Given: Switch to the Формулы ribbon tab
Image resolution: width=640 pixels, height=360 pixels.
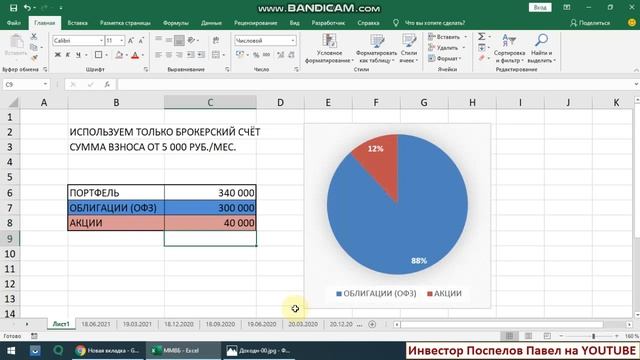Looking at the screenshot, I should click(176, 23).
